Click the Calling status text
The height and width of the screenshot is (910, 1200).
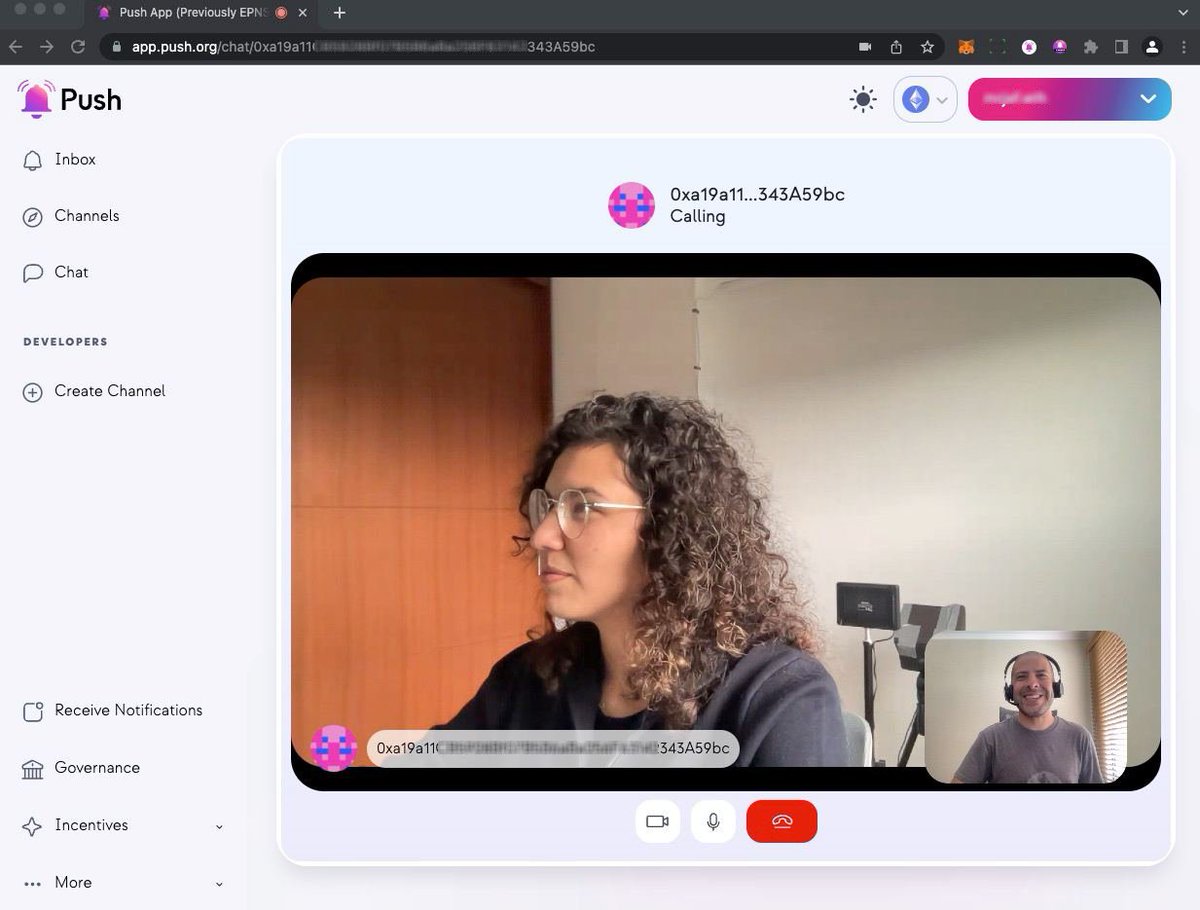pyautogui.click(x=698, y=217)
